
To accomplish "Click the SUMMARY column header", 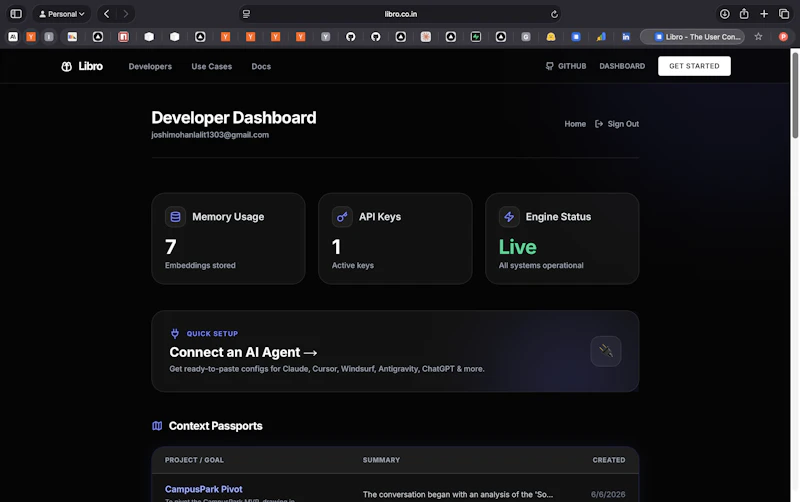I will [381, 460].
